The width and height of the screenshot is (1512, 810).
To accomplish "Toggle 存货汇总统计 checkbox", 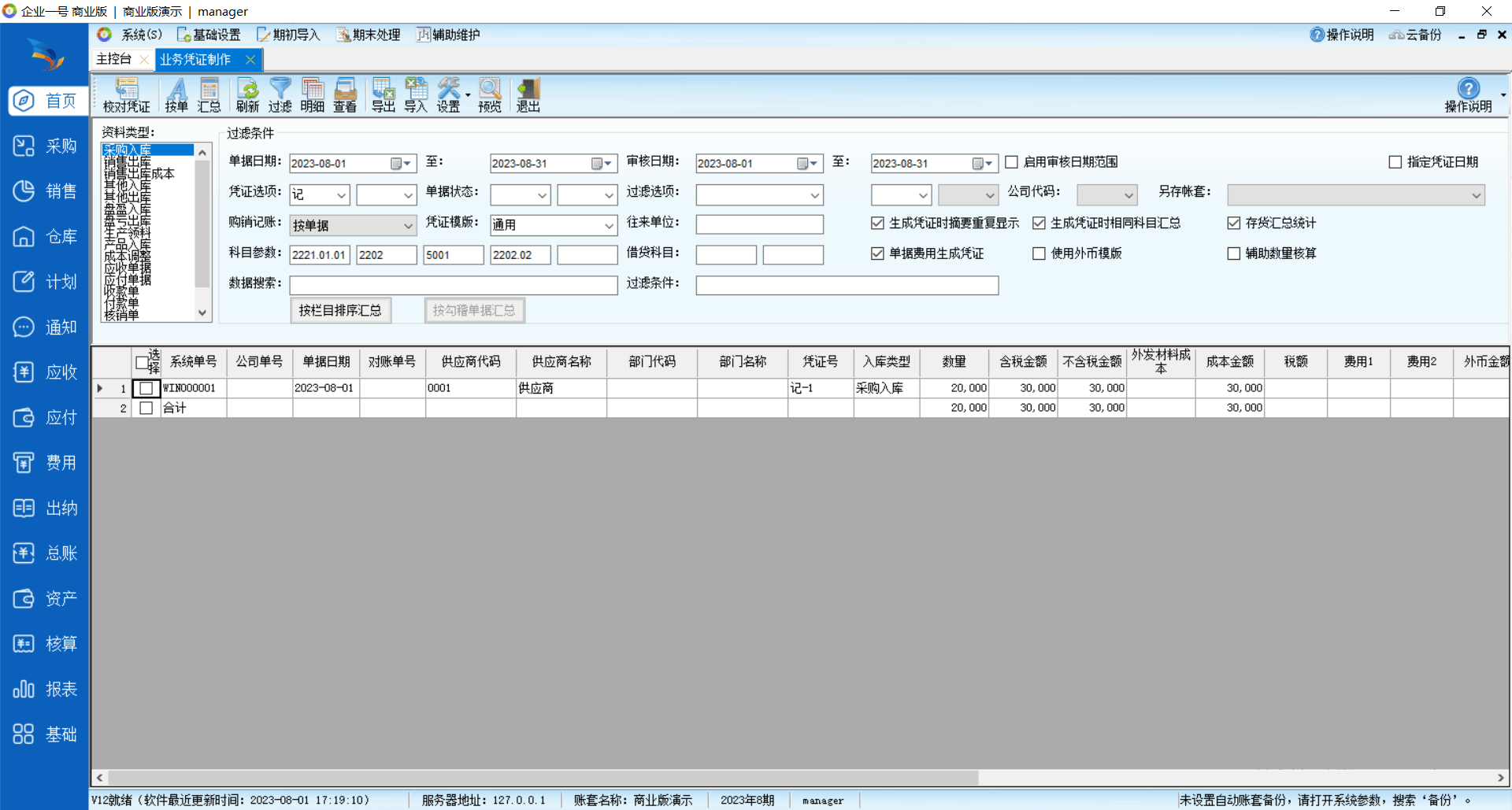I will point(1234,224).
